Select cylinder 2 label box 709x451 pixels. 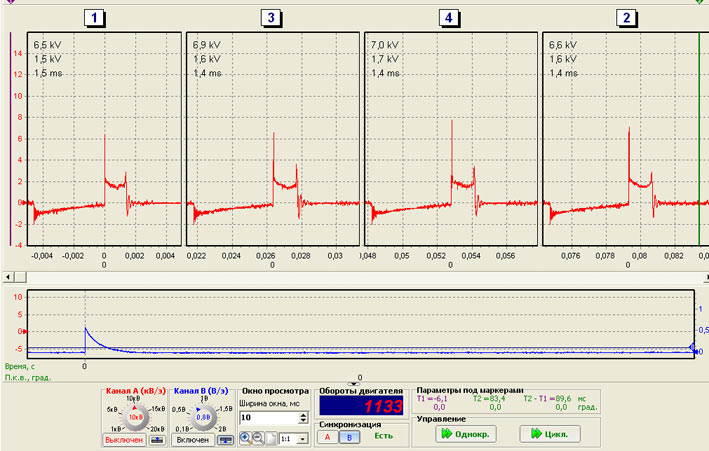click(x=626, y=18)
